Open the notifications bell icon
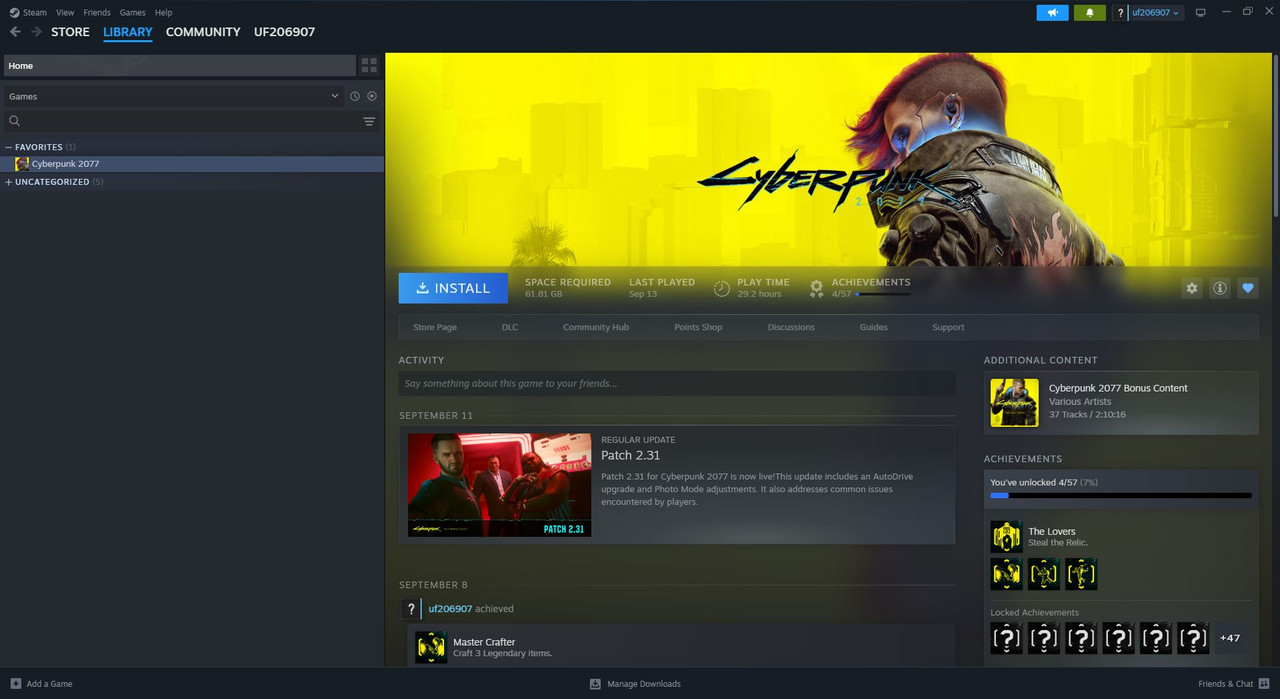1280x699 pixels. 1090,12
